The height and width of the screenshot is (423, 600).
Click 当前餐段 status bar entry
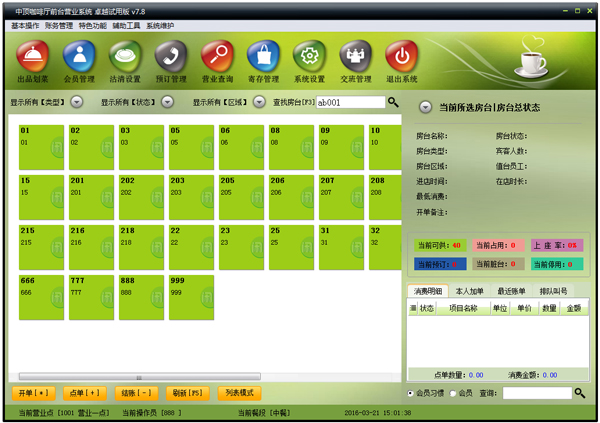coord(264,413)
